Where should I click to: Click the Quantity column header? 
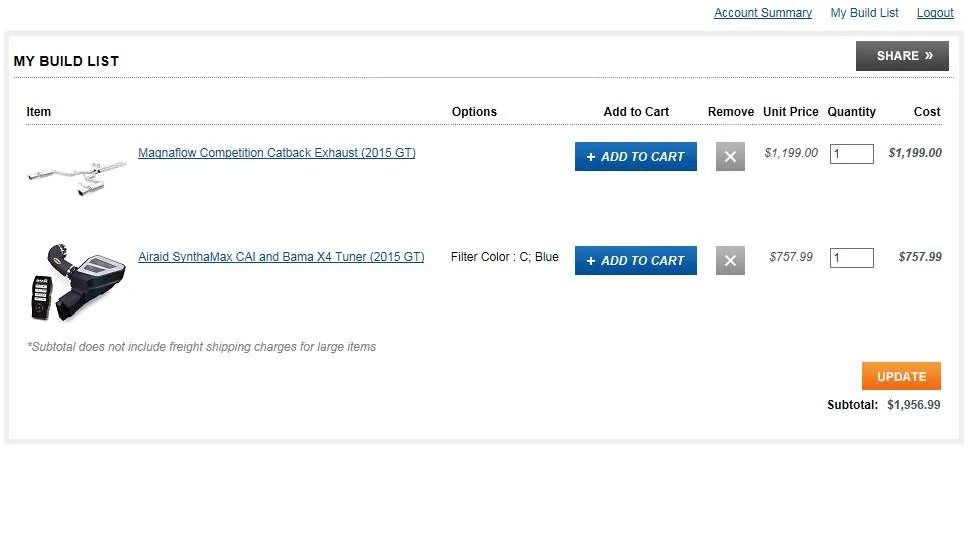pos(851,112)
